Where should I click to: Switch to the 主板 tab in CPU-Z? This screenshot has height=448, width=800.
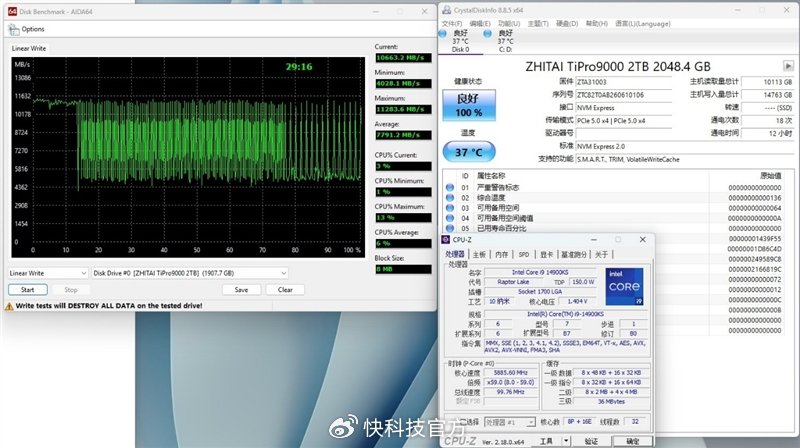point(479,254)
